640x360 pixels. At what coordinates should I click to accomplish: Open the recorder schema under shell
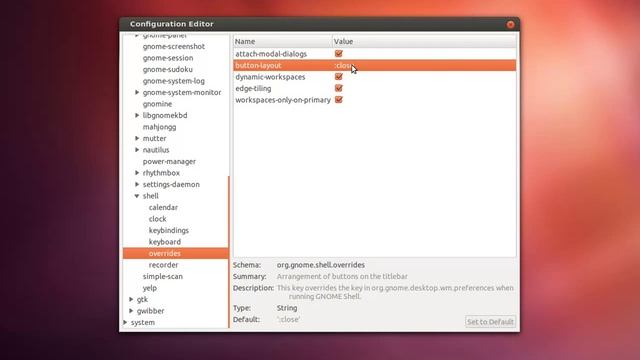click(x=163, y=265)
